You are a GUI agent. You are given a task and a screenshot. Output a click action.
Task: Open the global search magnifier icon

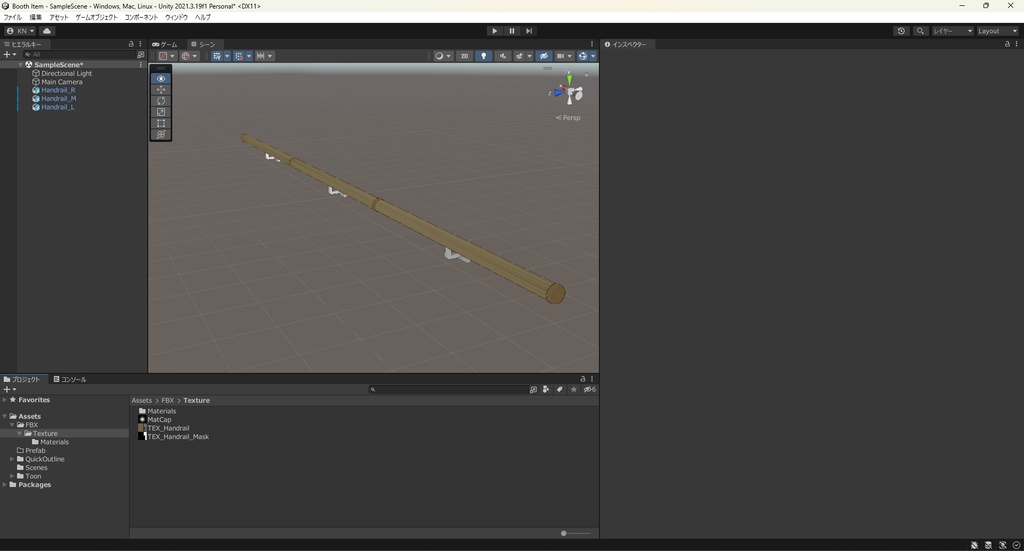(920, 31)
